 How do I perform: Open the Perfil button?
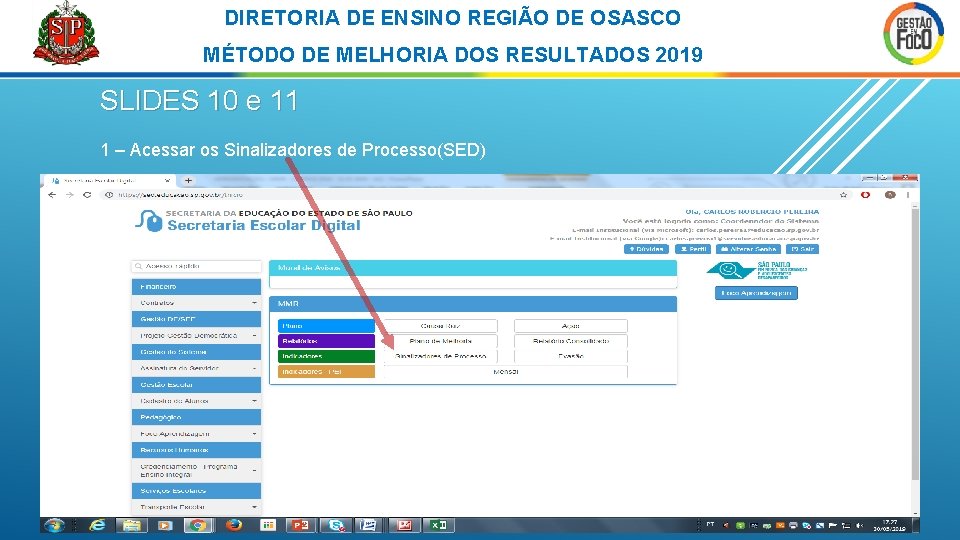tap(693, 249)
